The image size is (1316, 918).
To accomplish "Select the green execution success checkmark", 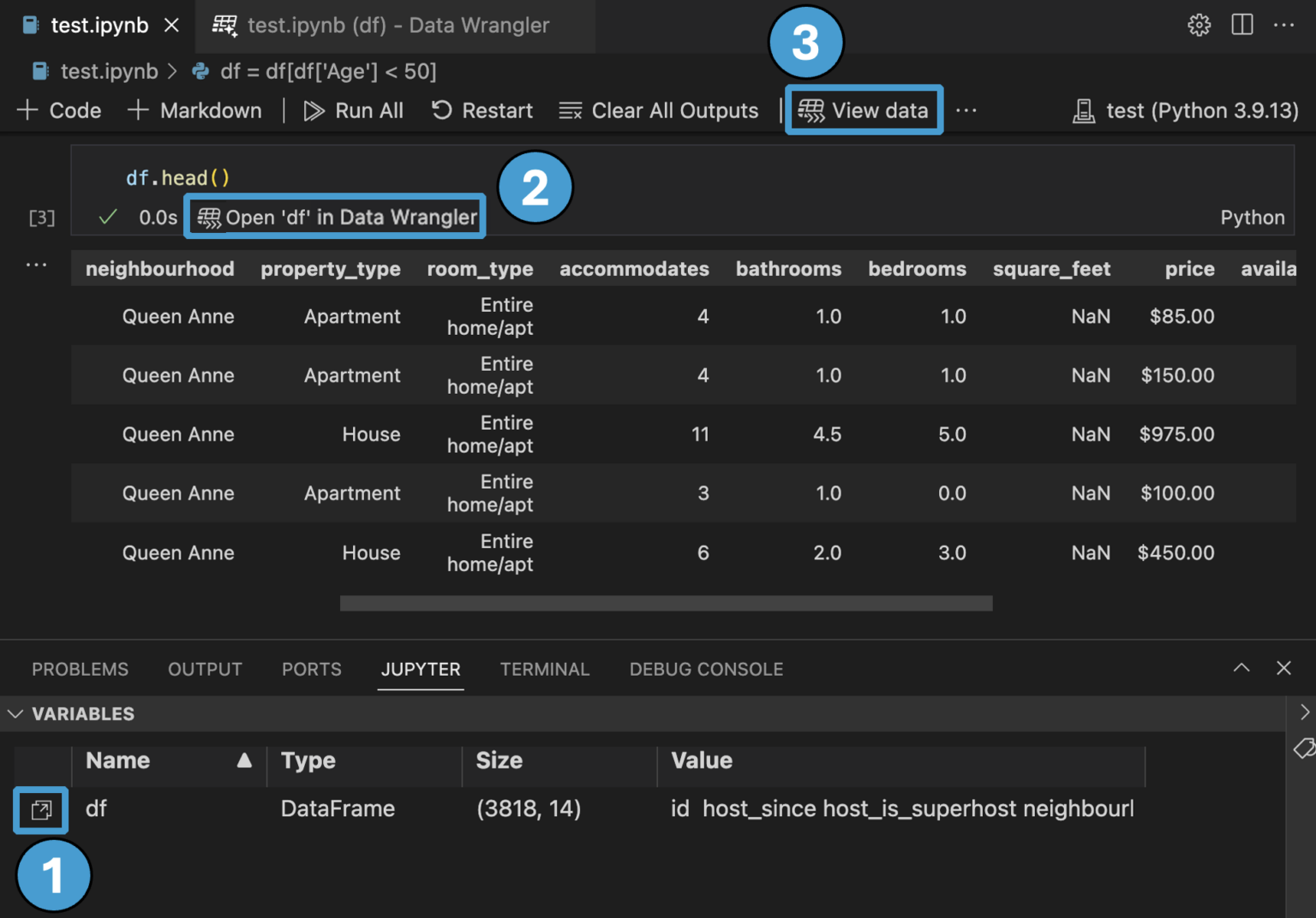I will [106, 217].
